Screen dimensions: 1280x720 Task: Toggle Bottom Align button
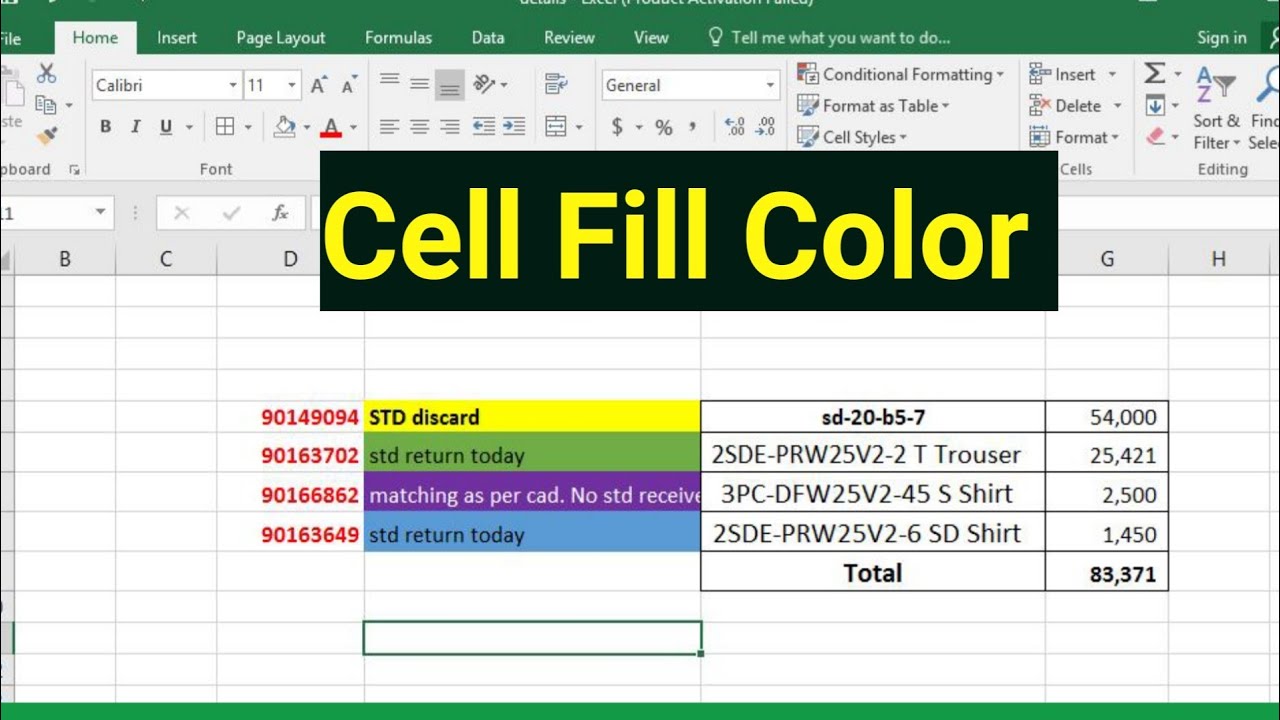pos(450,86)
